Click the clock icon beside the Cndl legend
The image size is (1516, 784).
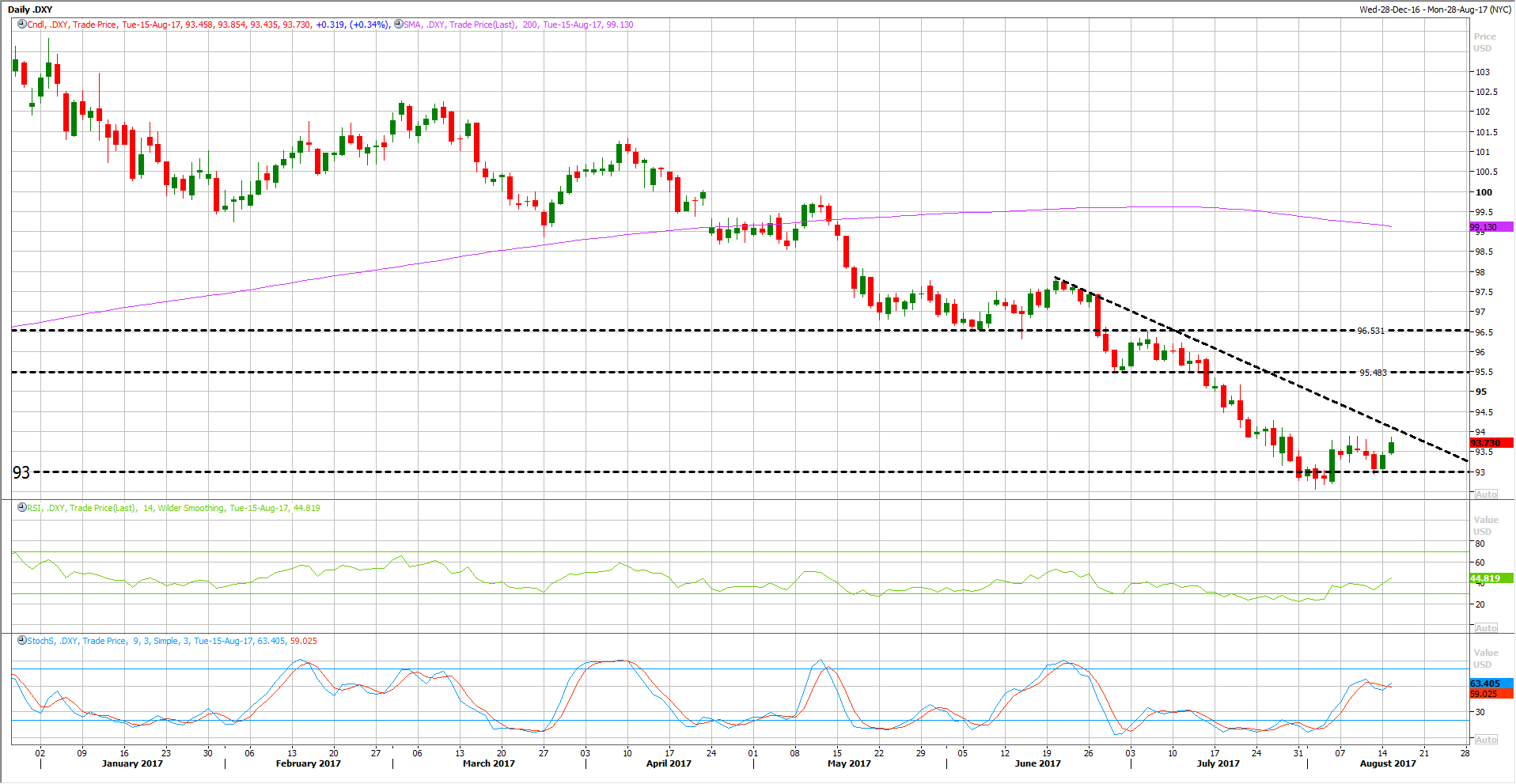(x=21, y=25)
